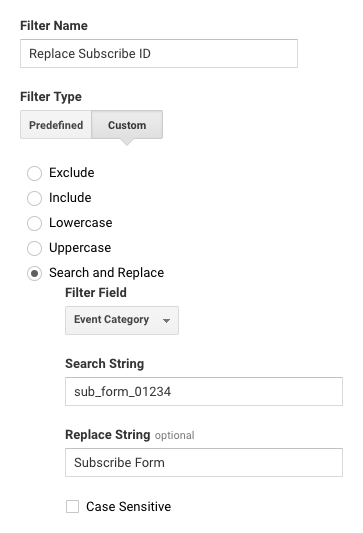Click the Filter Name heading label
This screenshot has height=533, width=363.
click(54, 26)
